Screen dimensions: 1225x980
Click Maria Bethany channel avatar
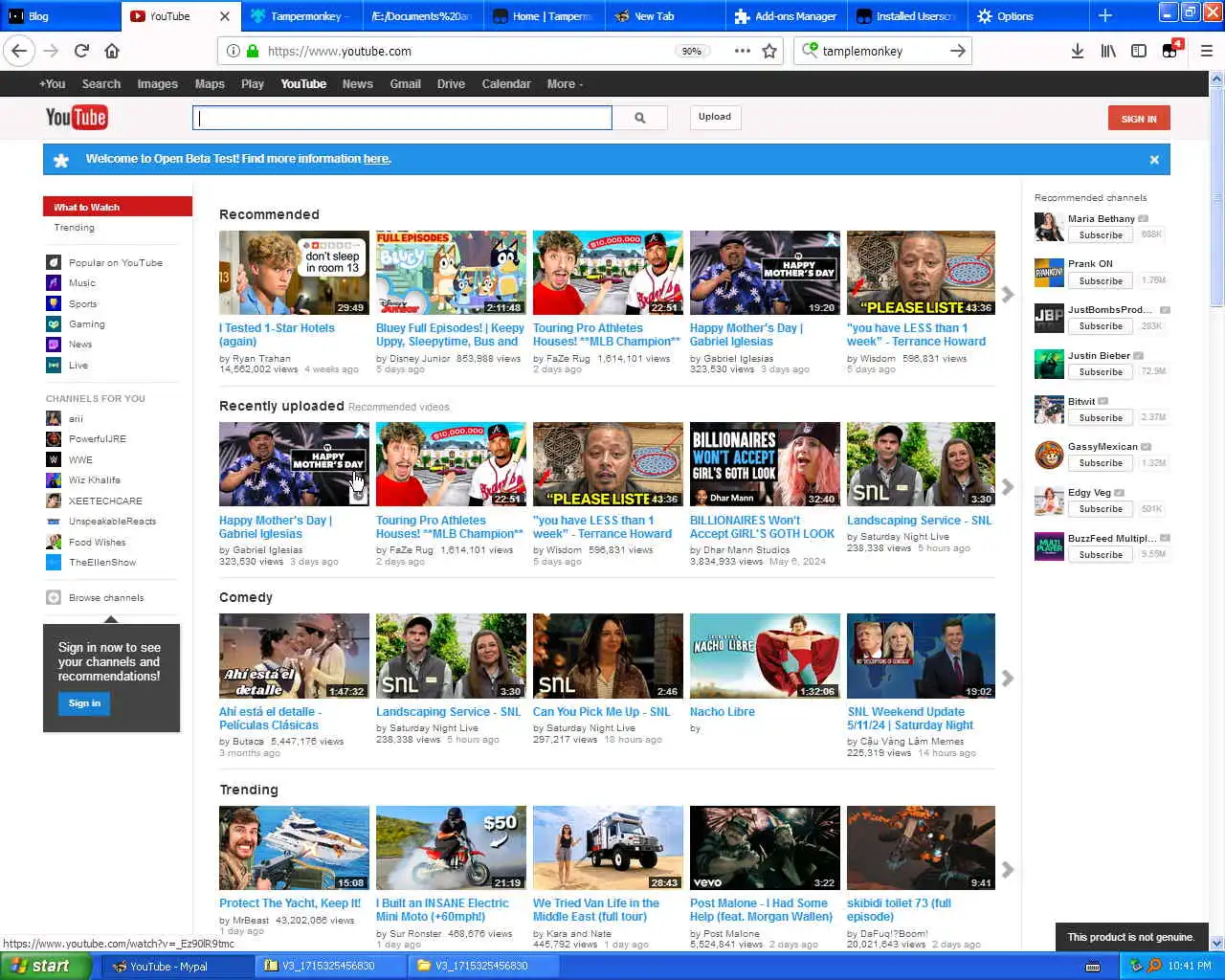click(1049, 227)
